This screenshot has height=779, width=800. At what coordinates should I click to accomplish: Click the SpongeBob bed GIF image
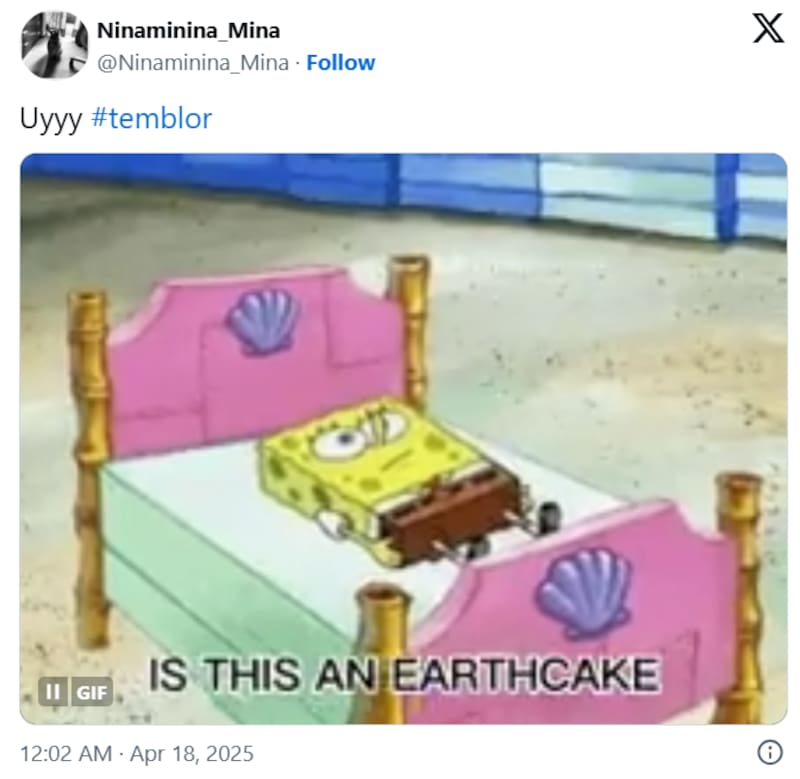(404, 438)
